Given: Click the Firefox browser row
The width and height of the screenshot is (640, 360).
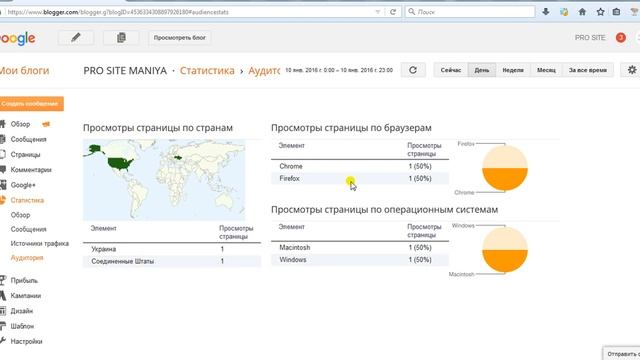Looking at the screenshot, I should coord(360,179).
